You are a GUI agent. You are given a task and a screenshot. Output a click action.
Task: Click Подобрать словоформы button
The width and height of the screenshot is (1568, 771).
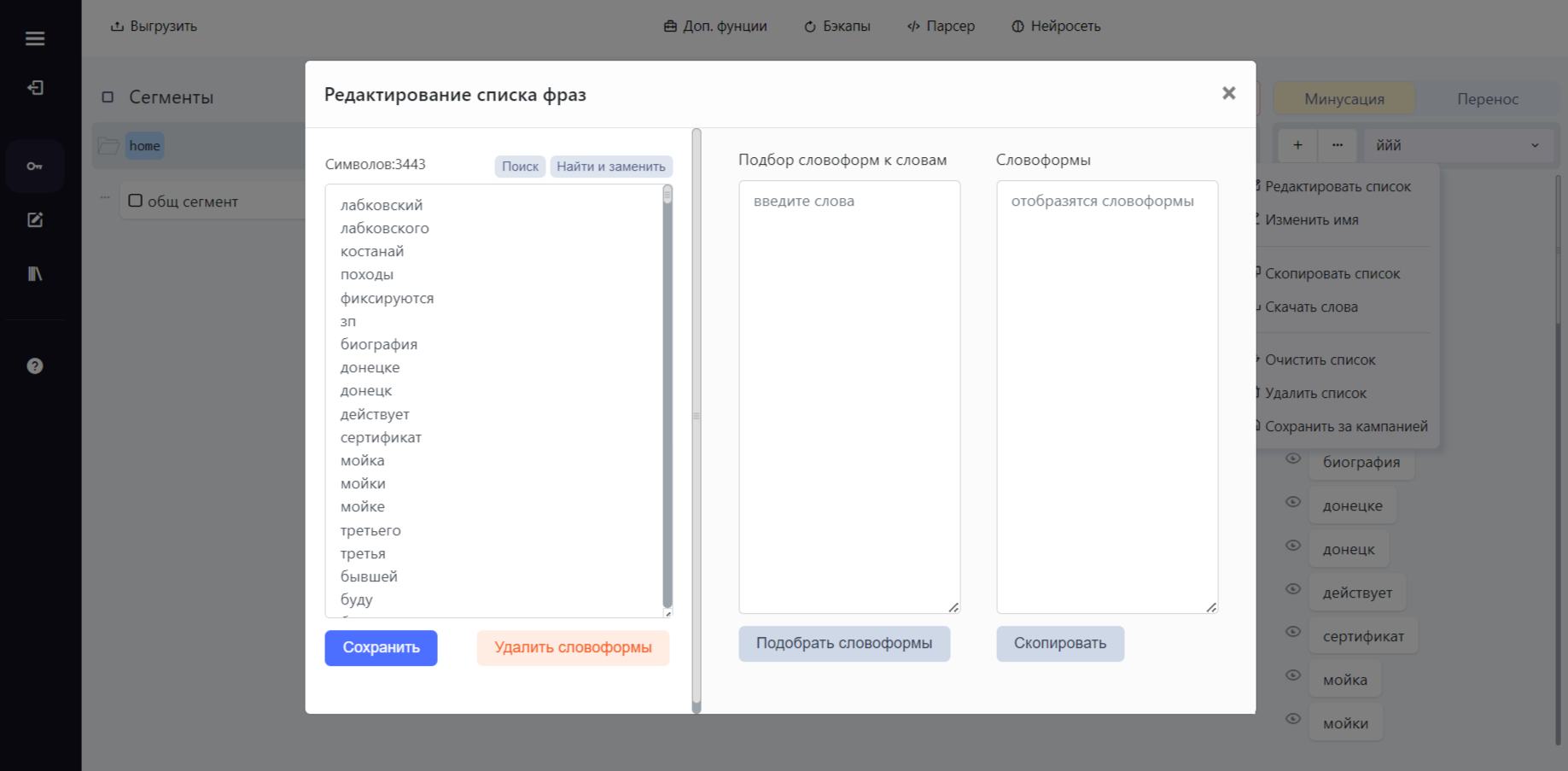coord(844,644)
